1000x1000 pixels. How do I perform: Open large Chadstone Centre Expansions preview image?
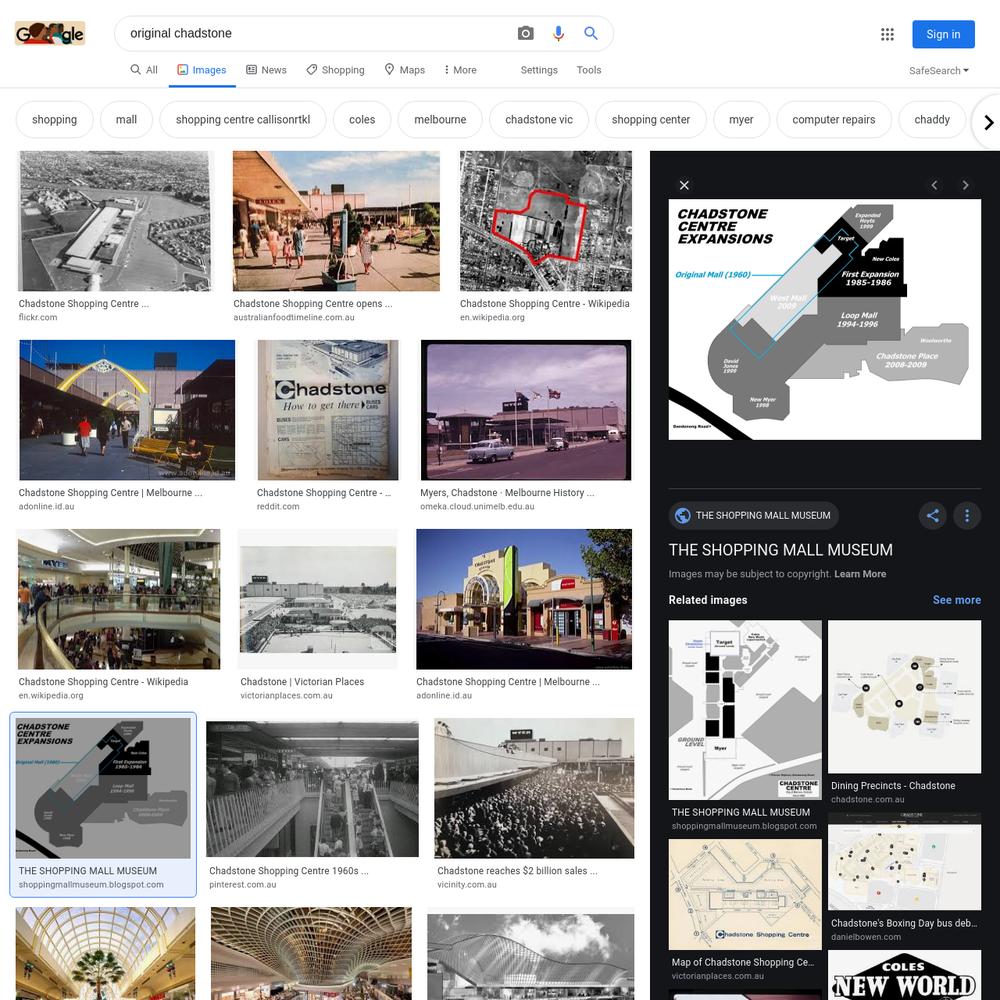click(x=825, y=319)
